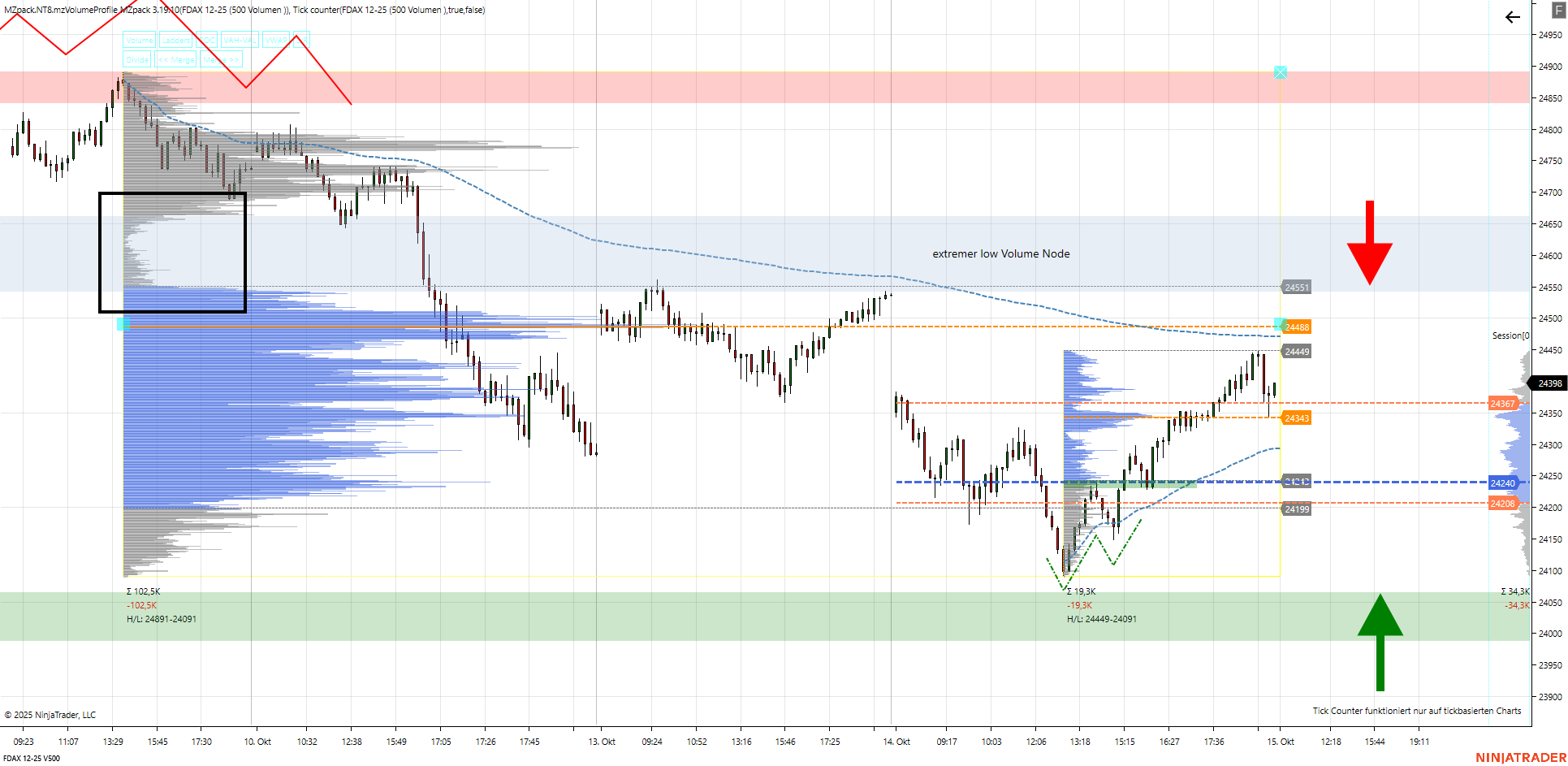Screen dimensions: 1568x766
Task: Click the back arrow icon at top right
Action: point(1512,17)
